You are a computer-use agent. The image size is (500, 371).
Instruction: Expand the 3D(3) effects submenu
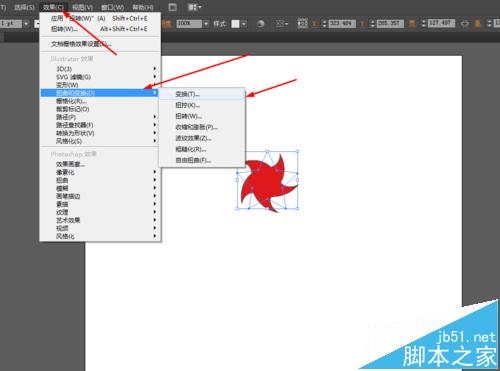(x=100, y=69)
